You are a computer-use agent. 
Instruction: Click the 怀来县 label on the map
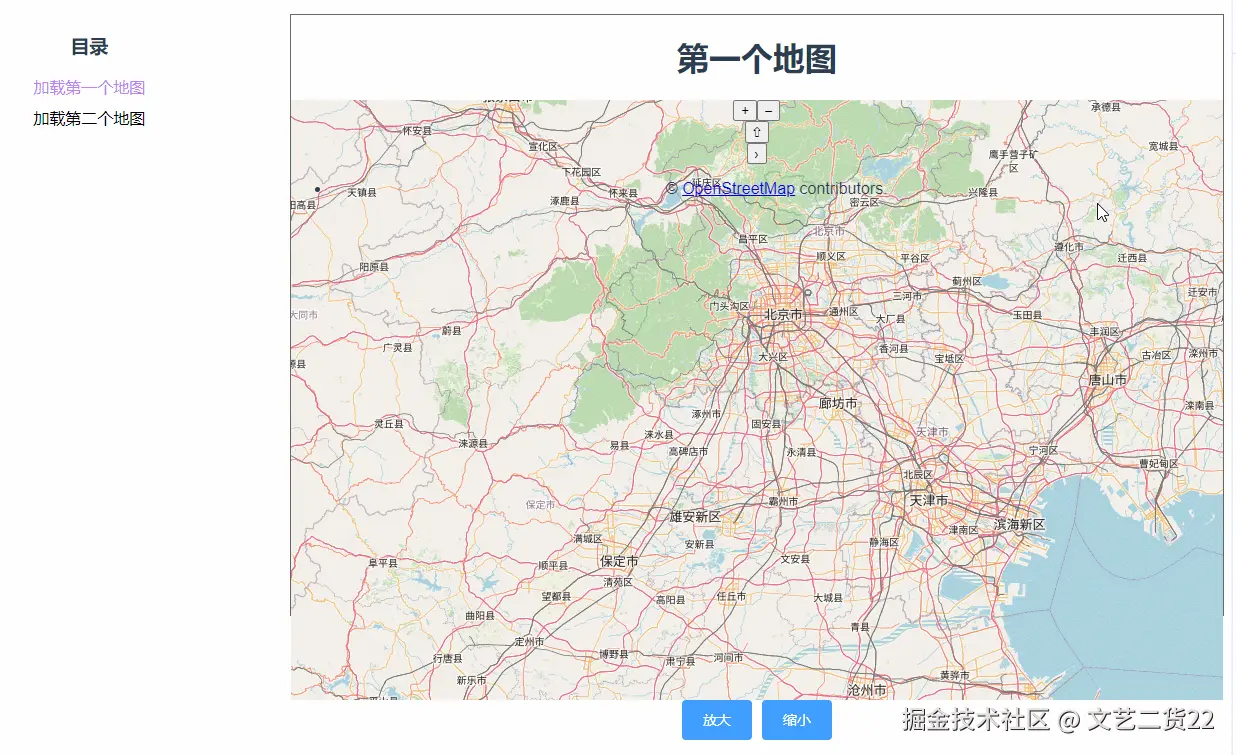[623, 194]
